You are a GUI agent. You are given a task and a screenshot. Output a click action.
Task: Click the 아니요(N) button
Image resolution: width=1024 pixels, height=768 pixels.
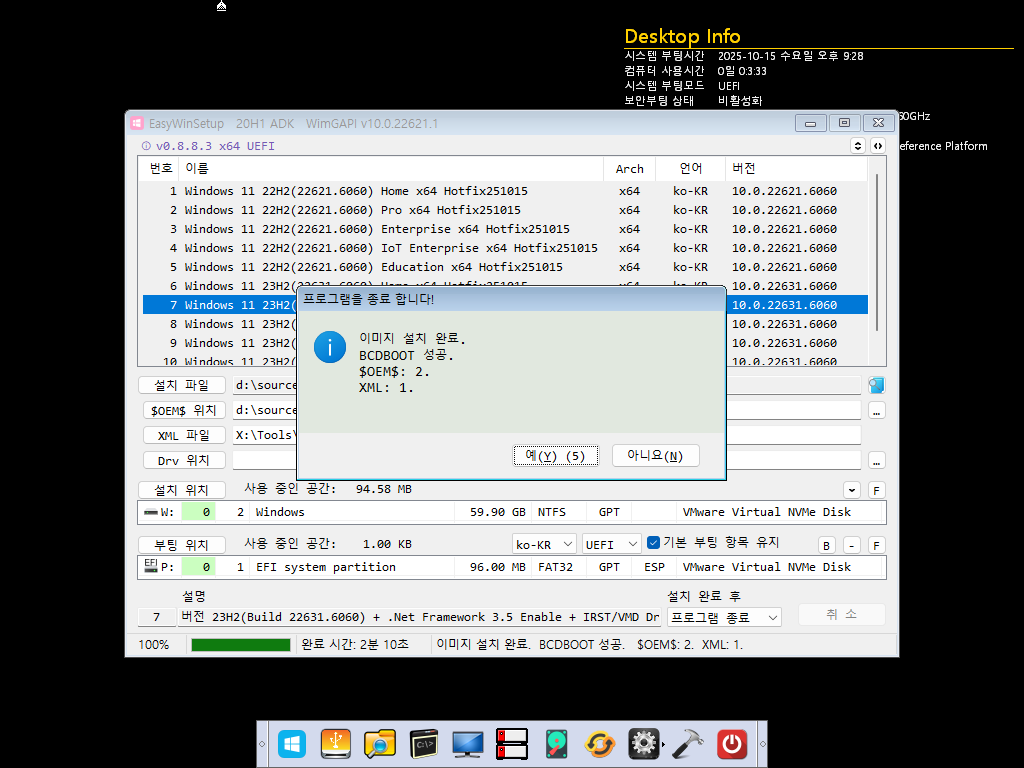(656, 456)
